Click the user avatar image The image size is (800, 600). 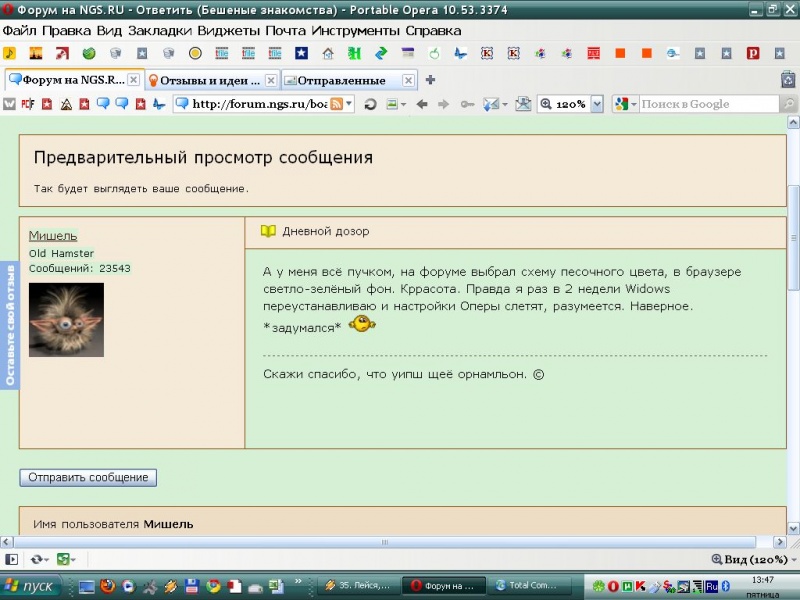click(x=66, y=320)
